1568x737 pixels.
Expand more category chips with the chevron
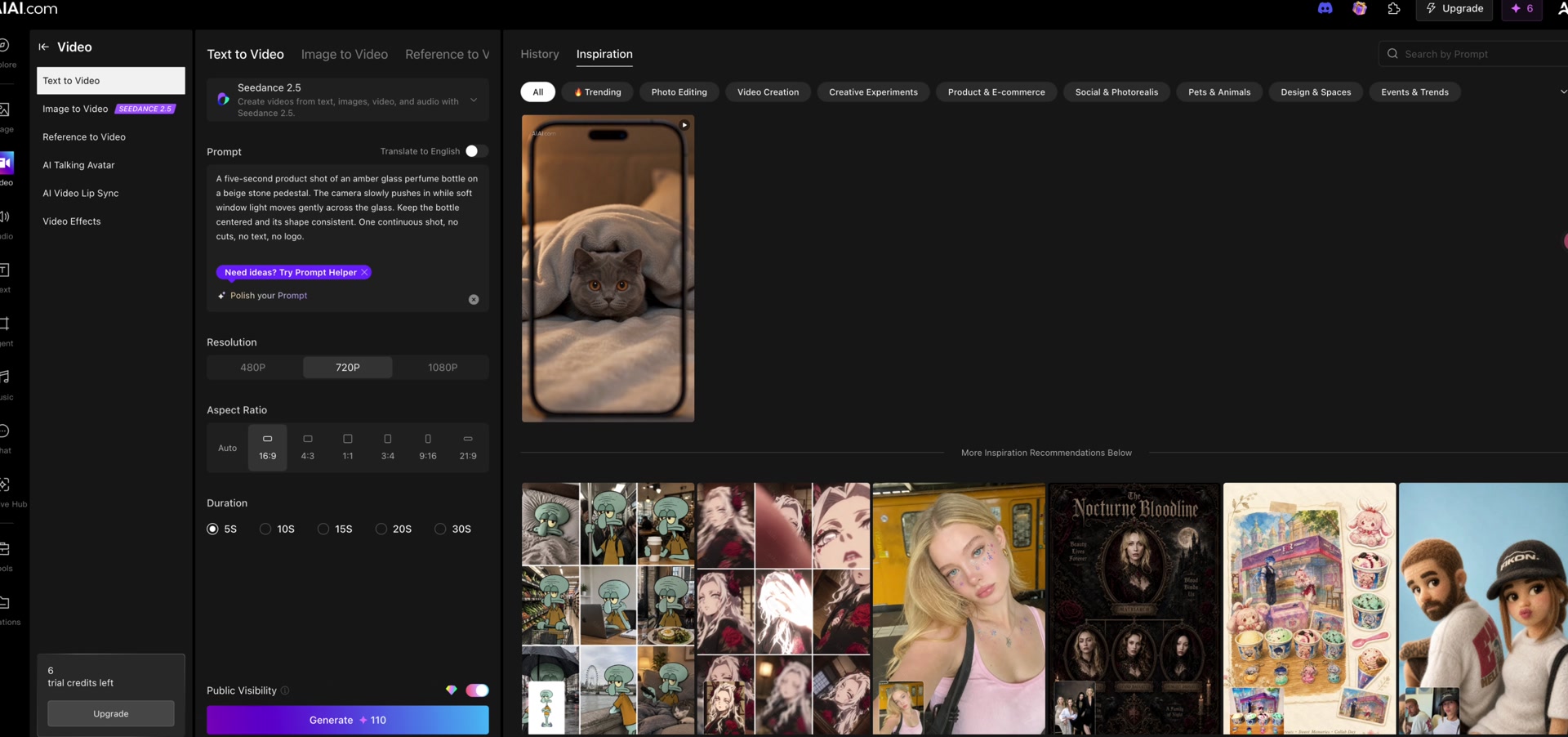coord(1562,92)
